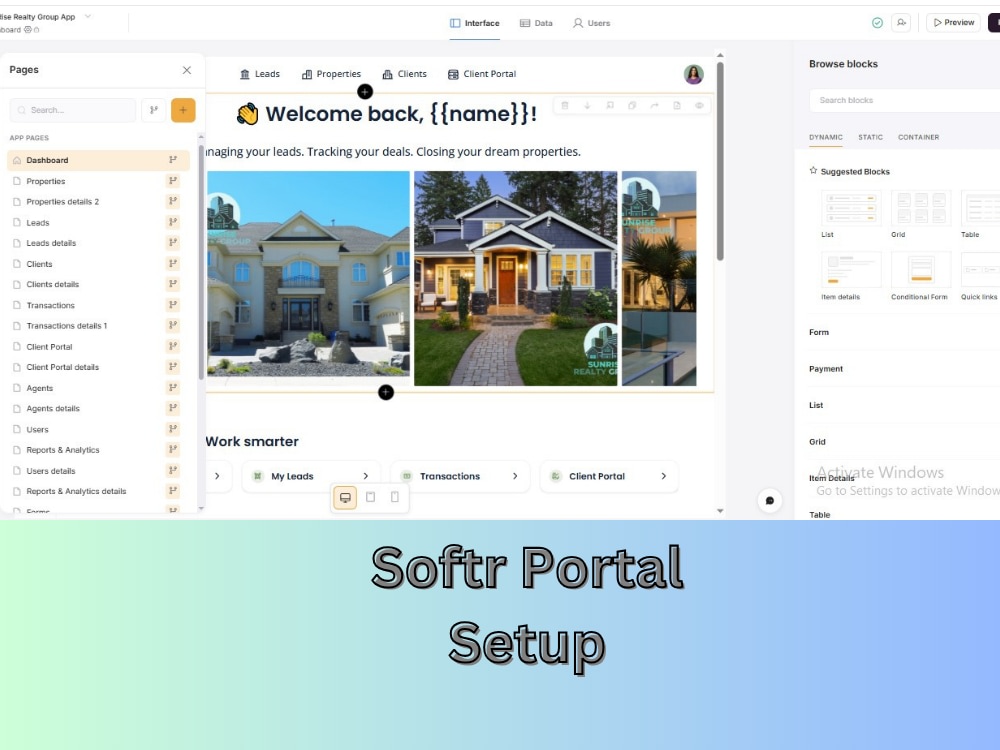Viewport: 1000px width, 750px height.
Task: Select STATIC blocks tab
Action: click(871, 137)
